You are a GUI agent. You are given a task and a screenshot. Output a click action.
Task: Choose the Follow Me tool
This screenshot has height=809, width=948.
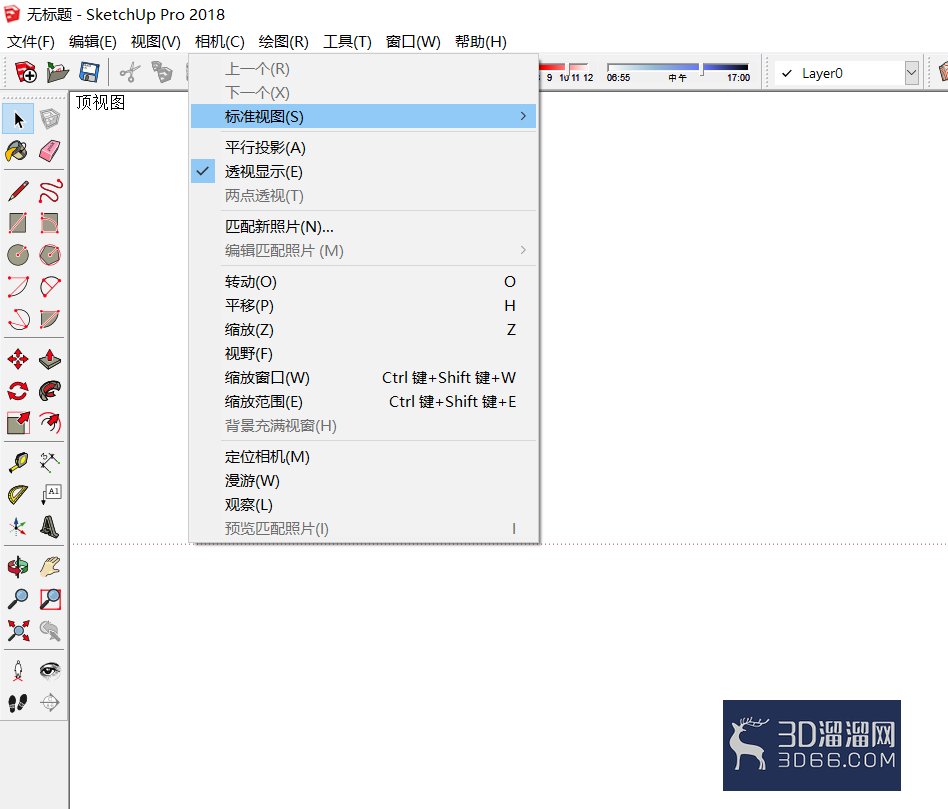pos(50,391)
